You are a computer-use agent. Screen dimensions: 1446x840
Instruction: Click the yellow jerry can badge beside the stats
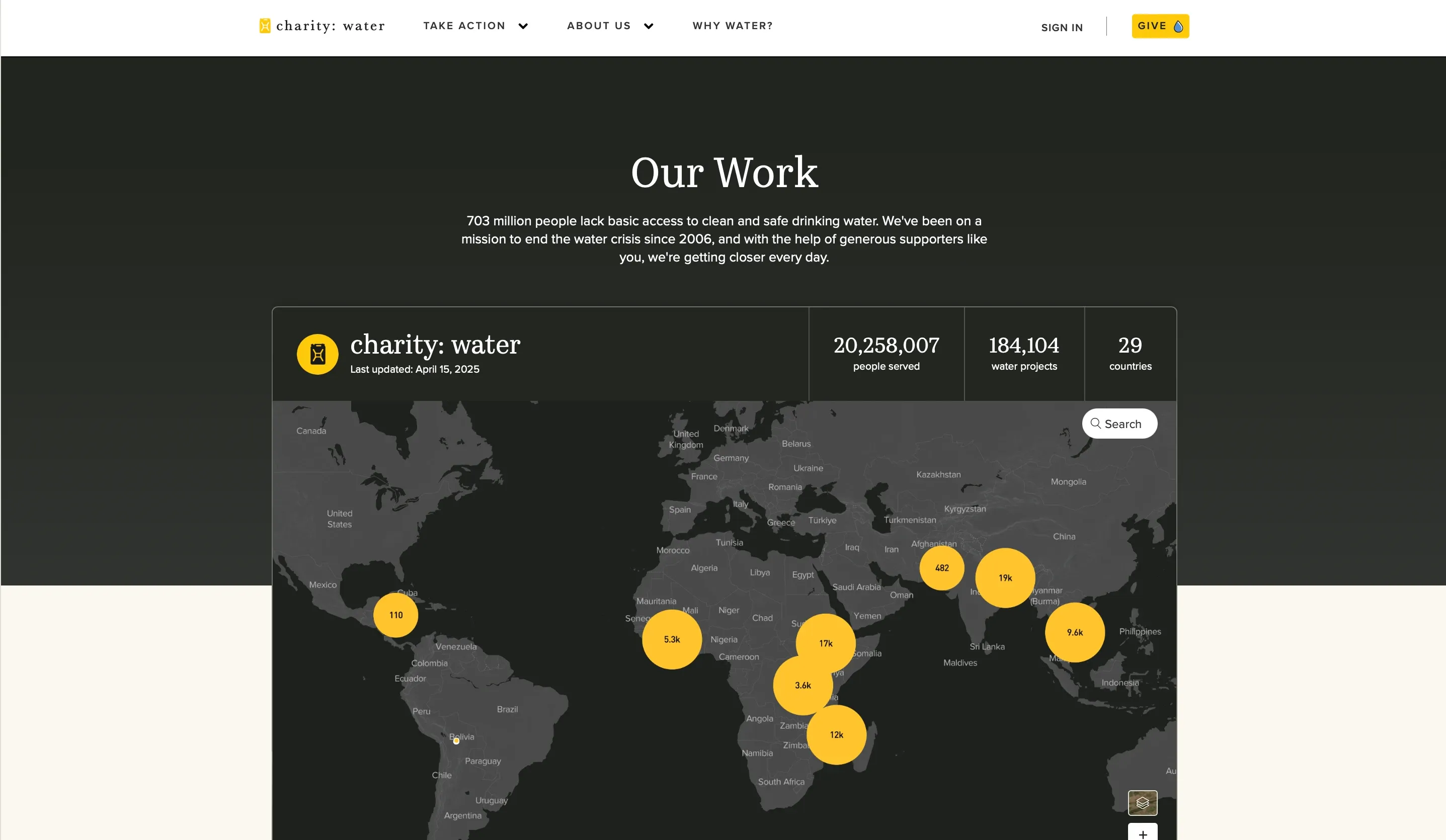pos(317,354)
